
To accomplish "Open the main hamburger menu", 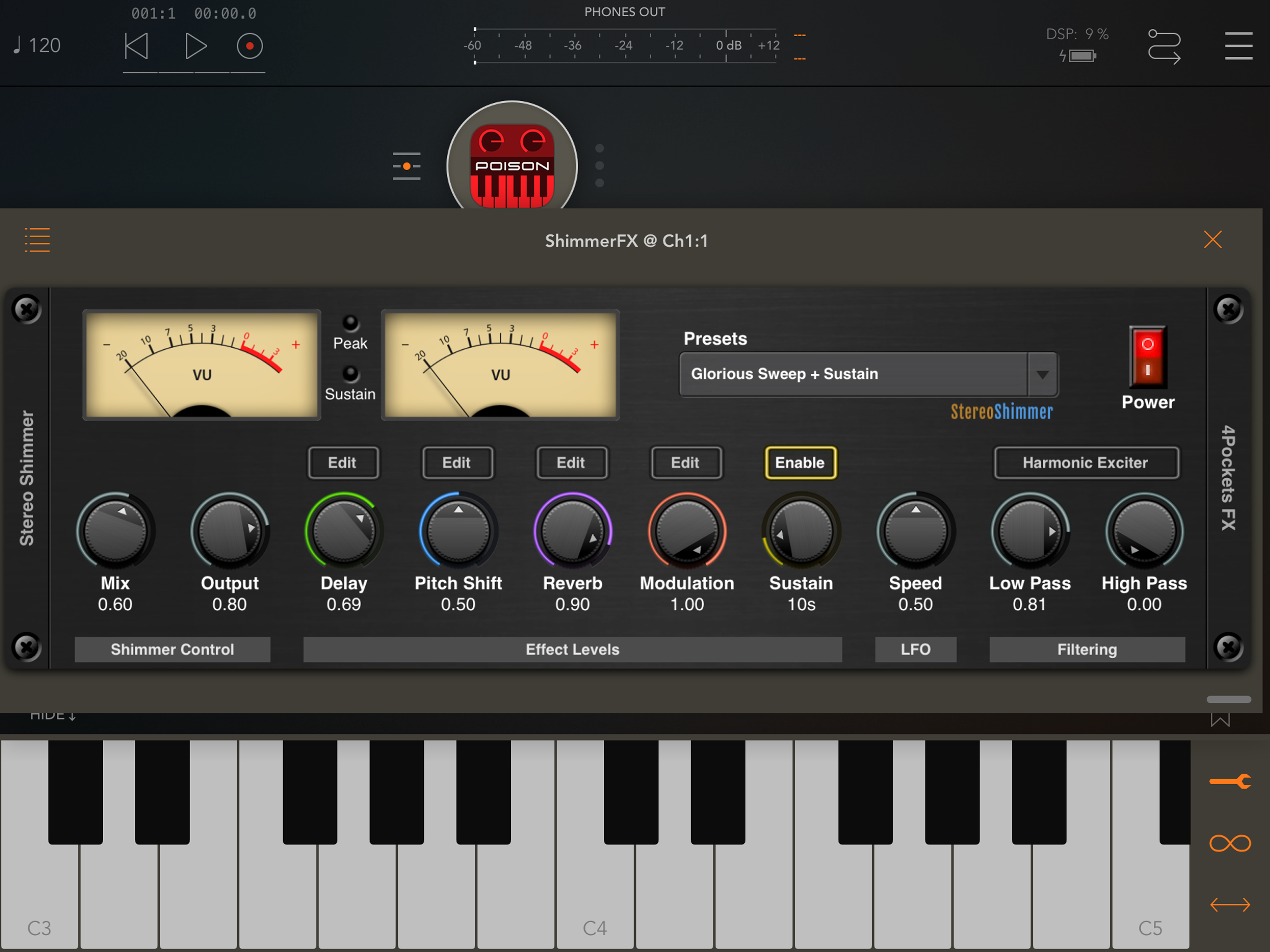I will 1238,46.
